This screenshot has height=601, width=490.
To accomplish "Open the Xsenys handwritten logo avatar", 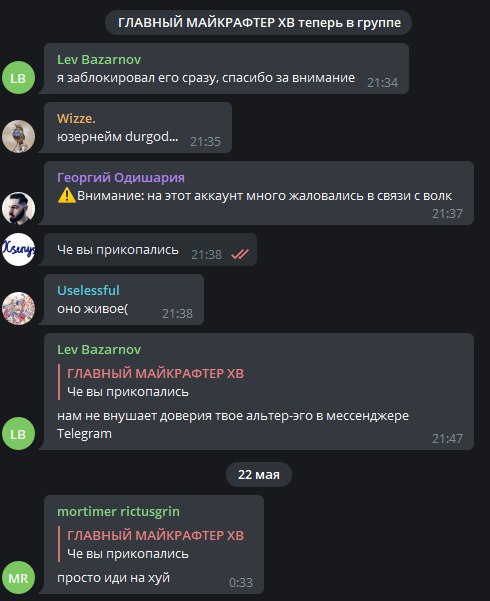I will point(18,250).
